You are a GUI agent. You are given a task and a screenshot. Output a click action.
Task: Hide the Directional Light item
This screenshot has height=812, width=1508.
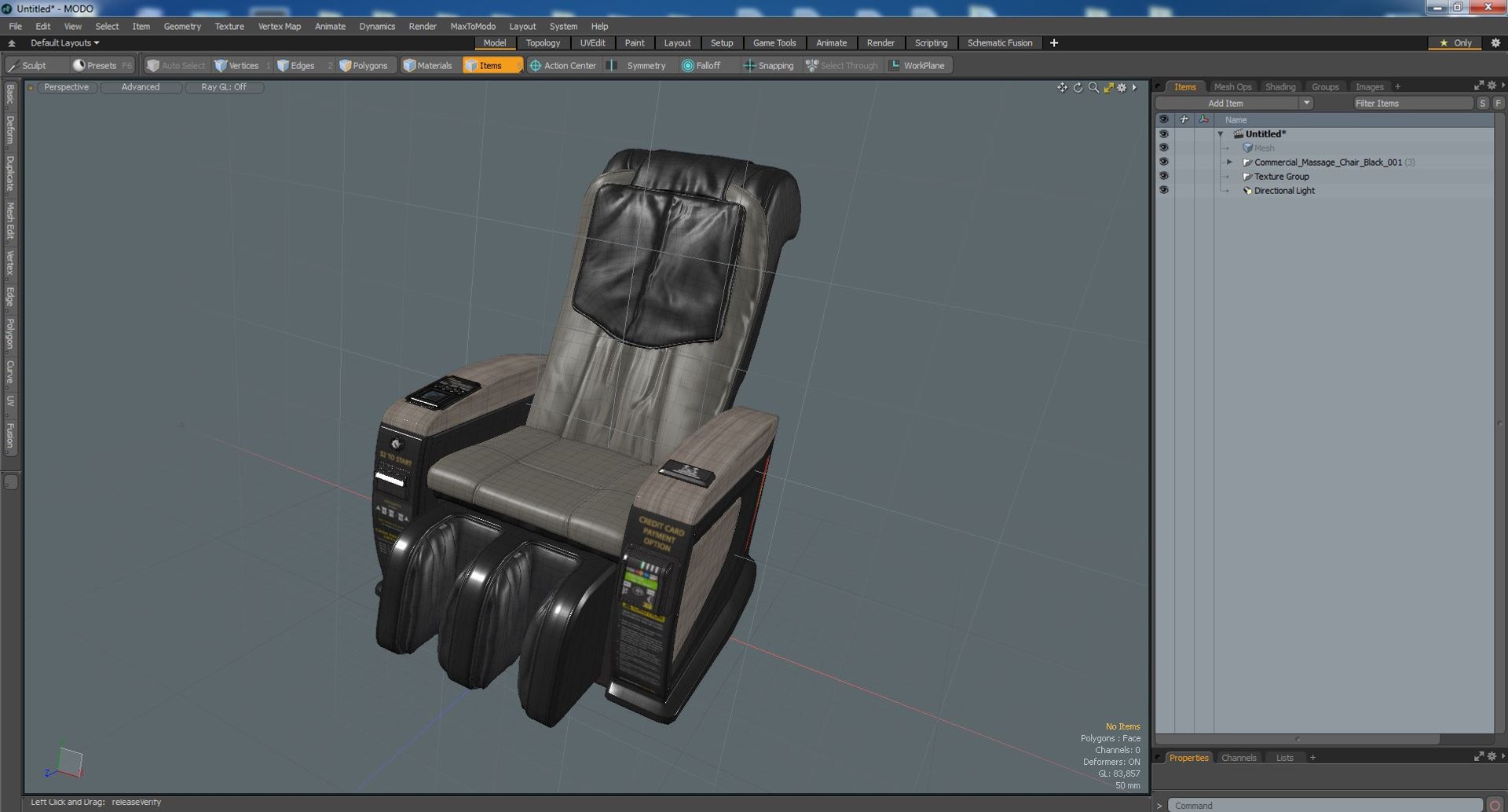(x=1163, y=190)
